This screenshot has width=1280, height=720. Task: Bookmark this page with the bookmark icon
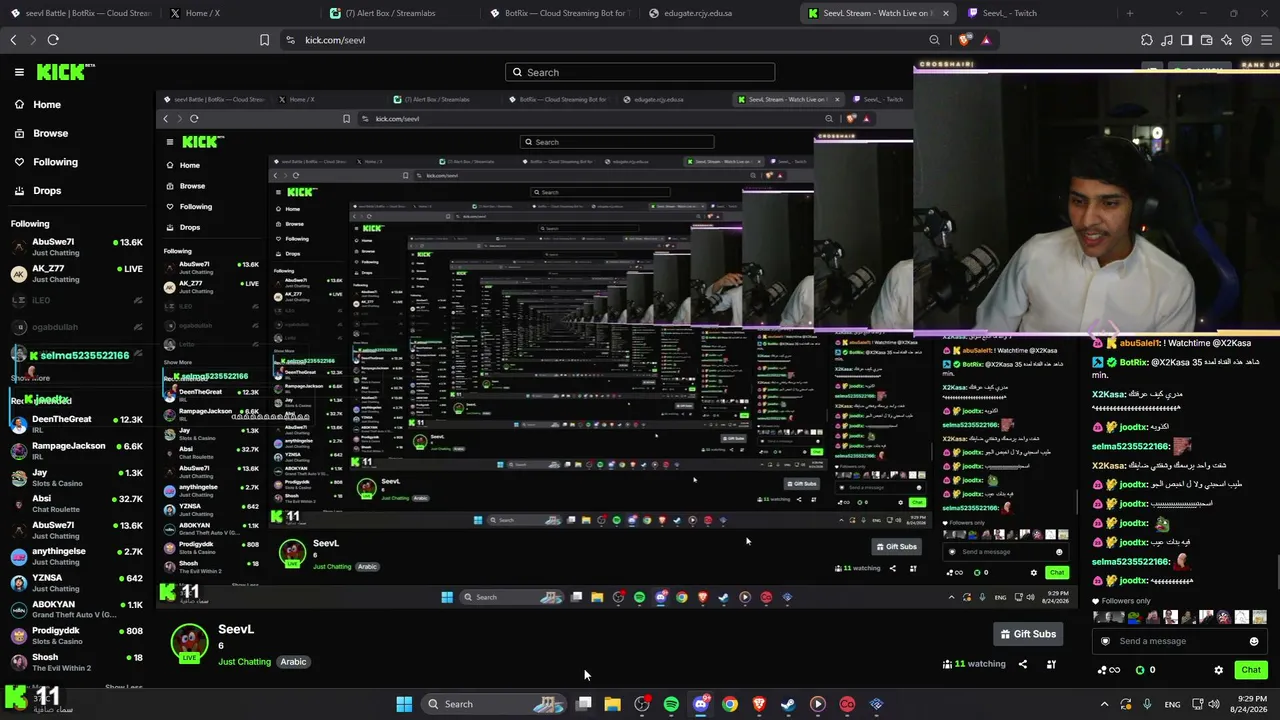pos(264,40)
